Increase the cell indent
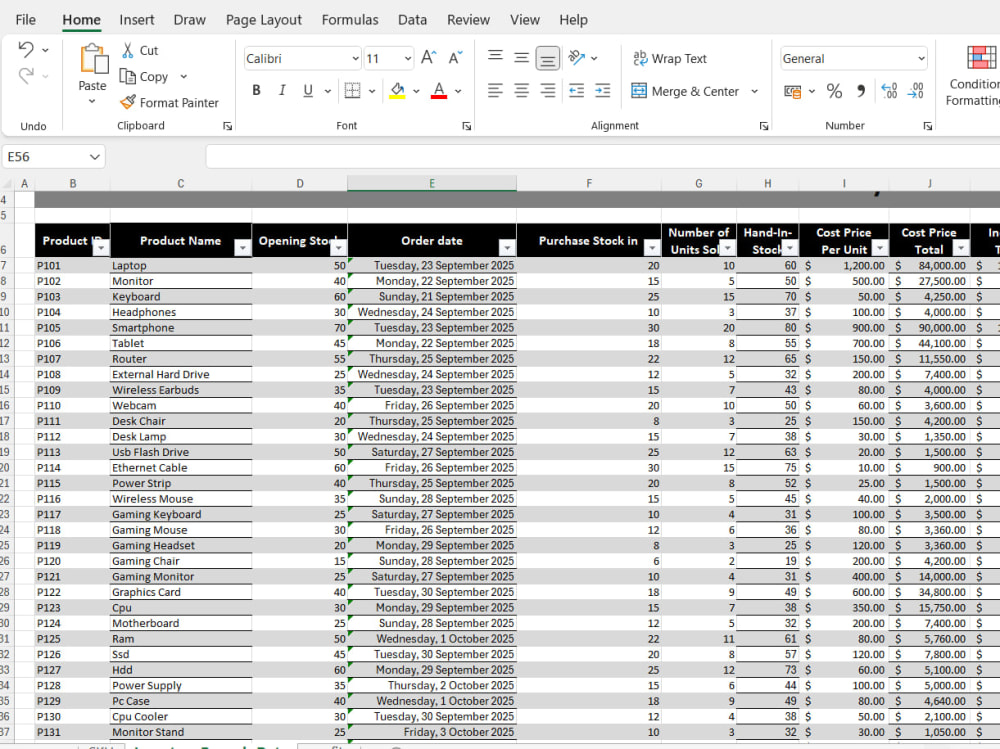This screenshot has height=749, width=1000. coord(603,91)
